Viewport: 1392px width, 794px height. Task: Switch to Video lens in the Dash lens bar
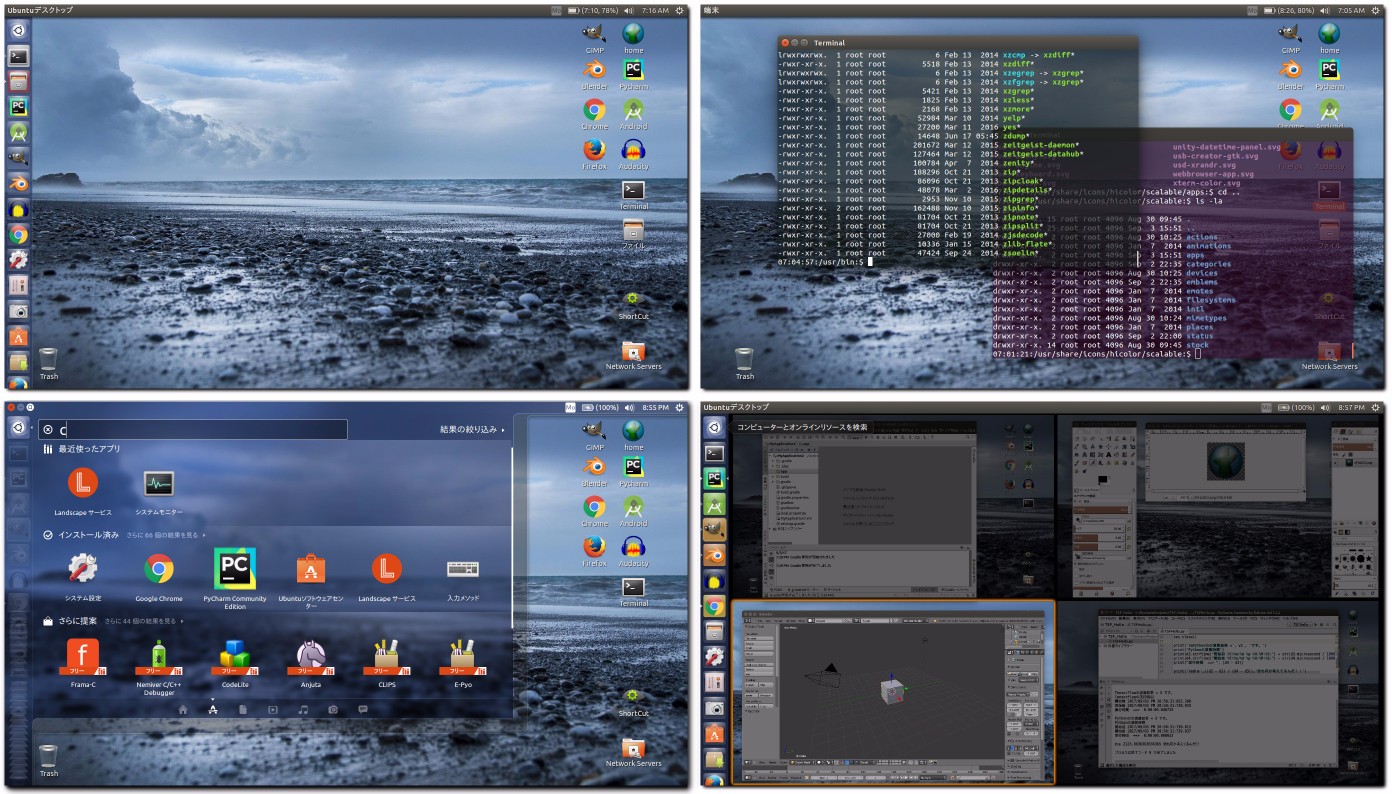tap(273, 709)
